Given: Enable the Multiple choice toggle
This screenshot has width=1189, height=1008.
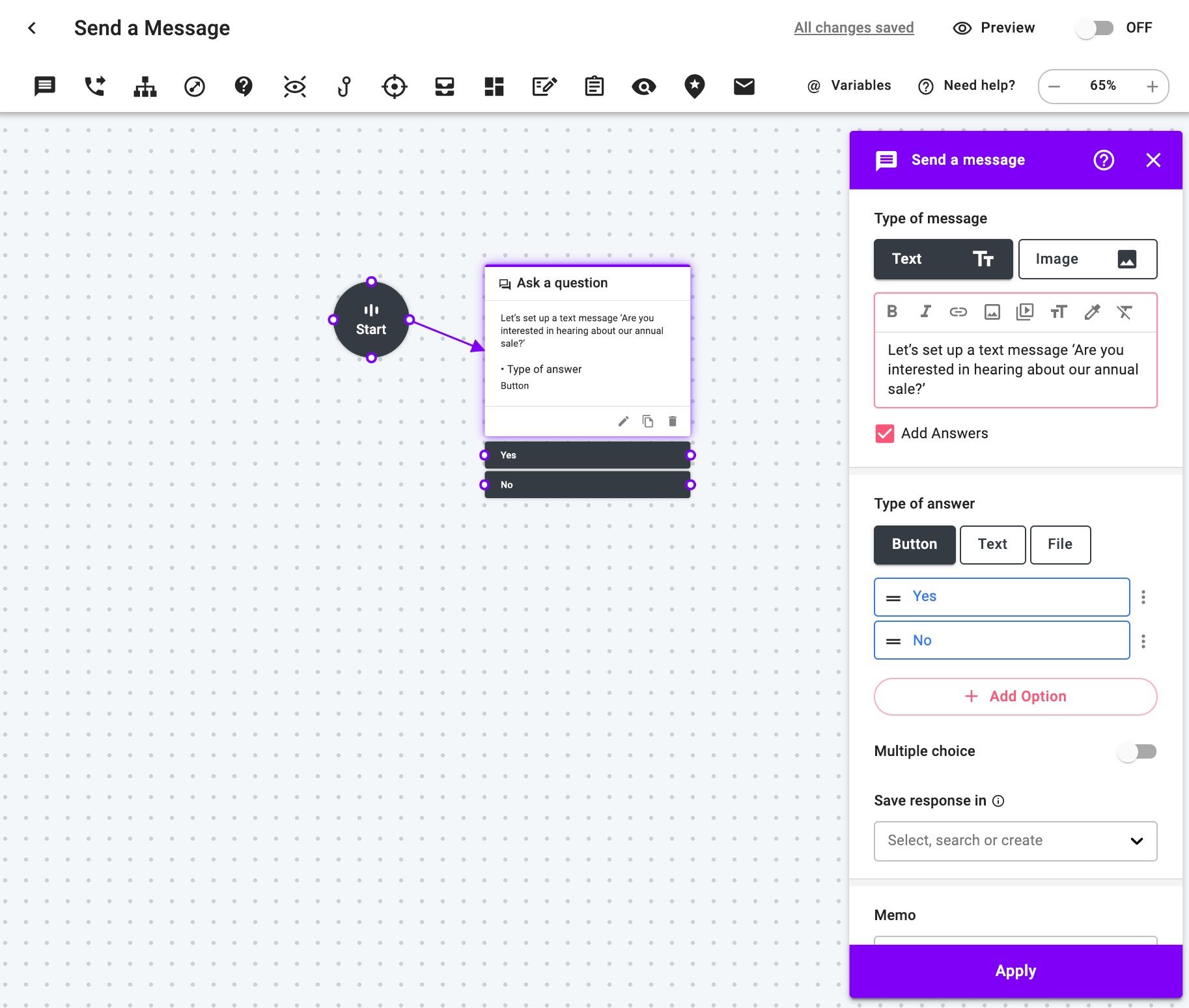Looking at the screenshot, I should click(x=1137, y=751).
